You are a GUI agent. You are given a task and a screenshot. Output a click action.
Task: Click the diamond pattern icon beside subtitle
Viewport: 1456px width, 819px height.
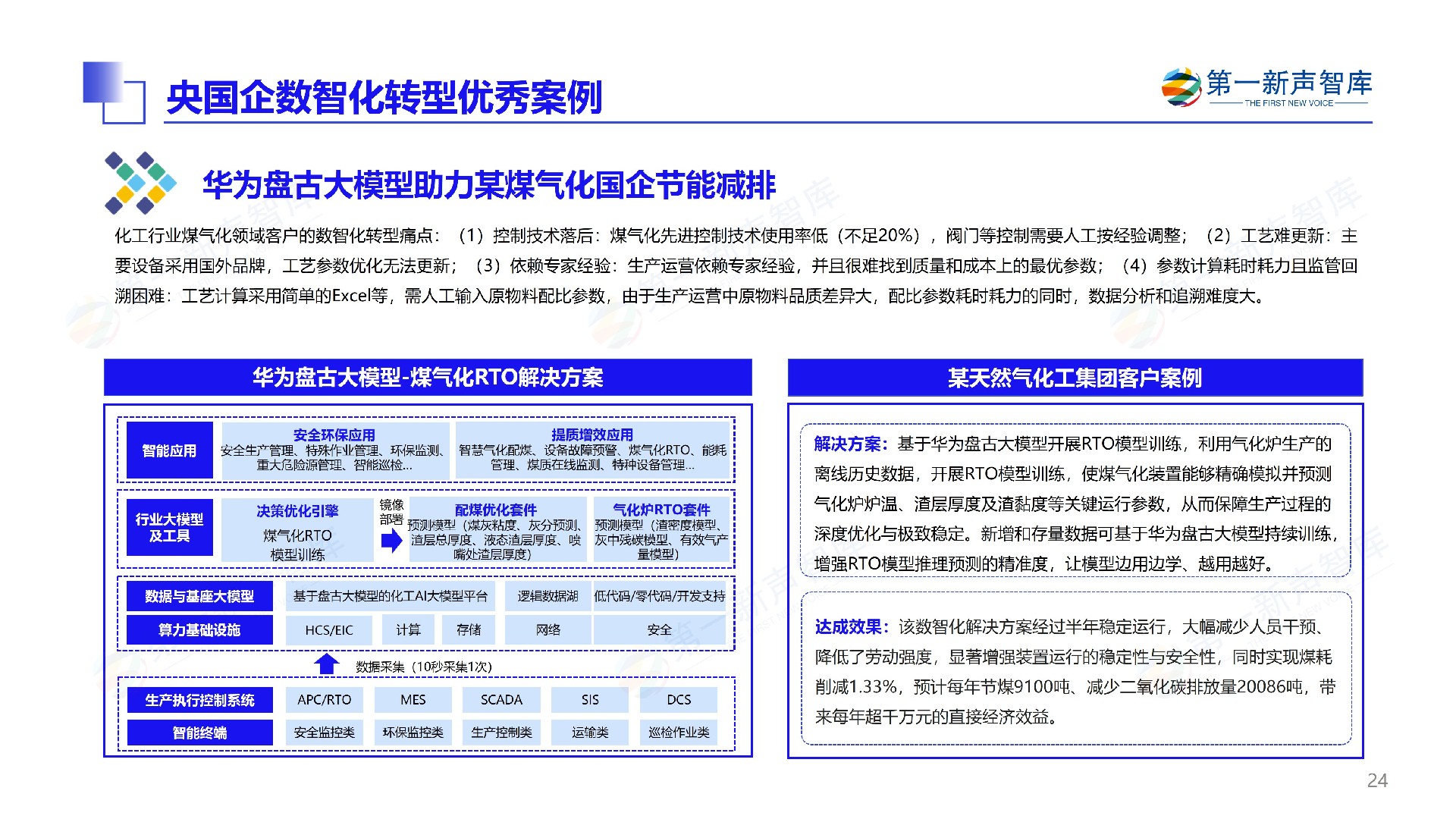pyautogui.click(x=140, y=183)
